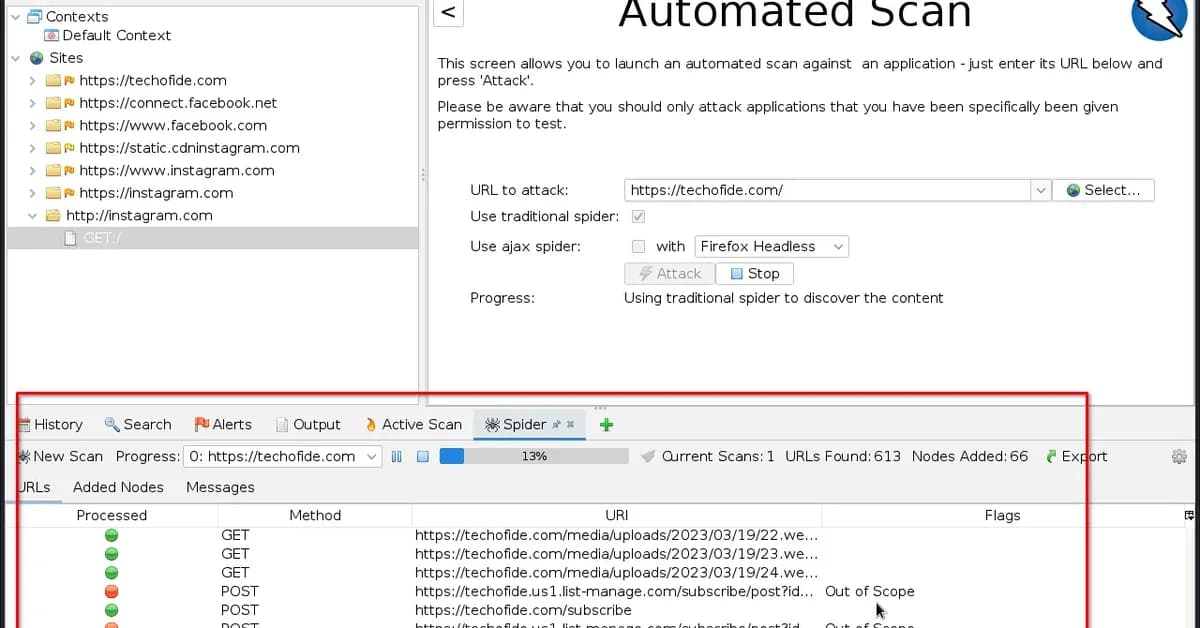Switch to the Active Scan tab
1200x628 pixels.
pos(413,424)
